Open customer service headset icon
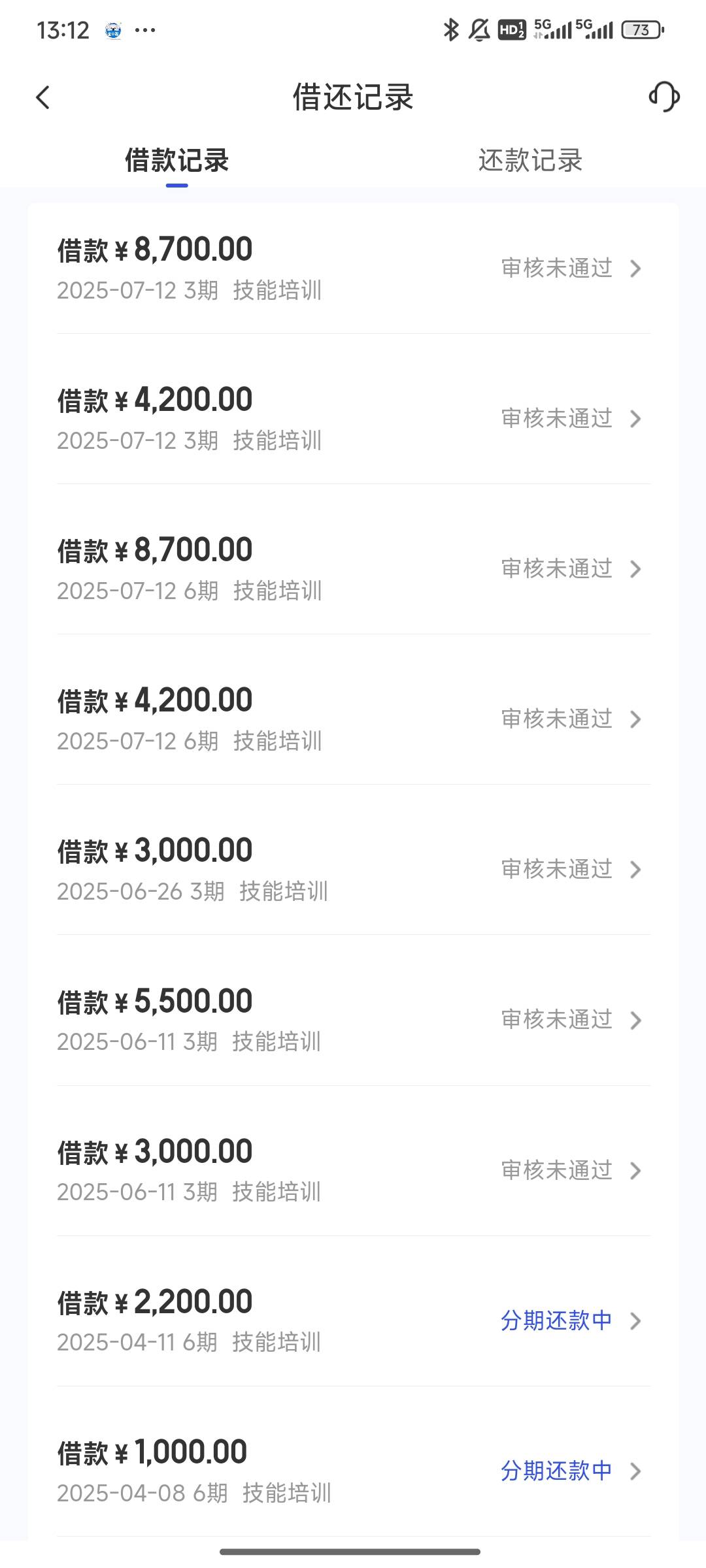Viewport: 706px width, 1568px height. pos(664,97)
